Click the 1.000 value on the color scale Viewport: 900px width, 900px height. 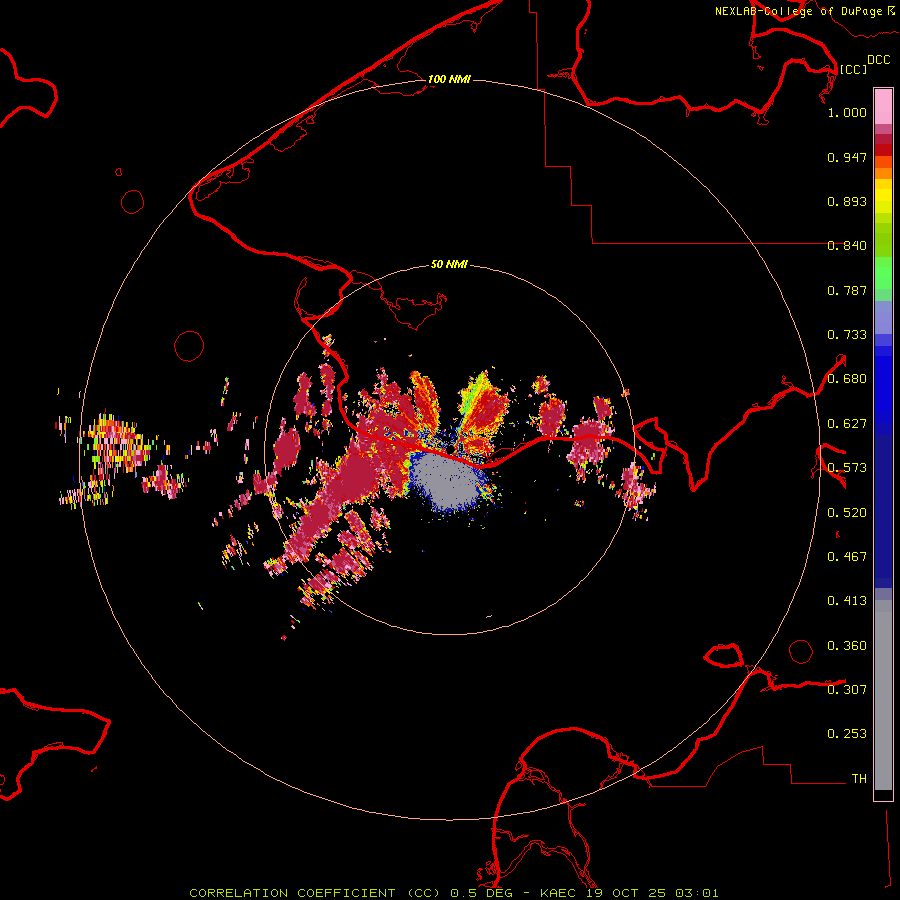point(847,112)
